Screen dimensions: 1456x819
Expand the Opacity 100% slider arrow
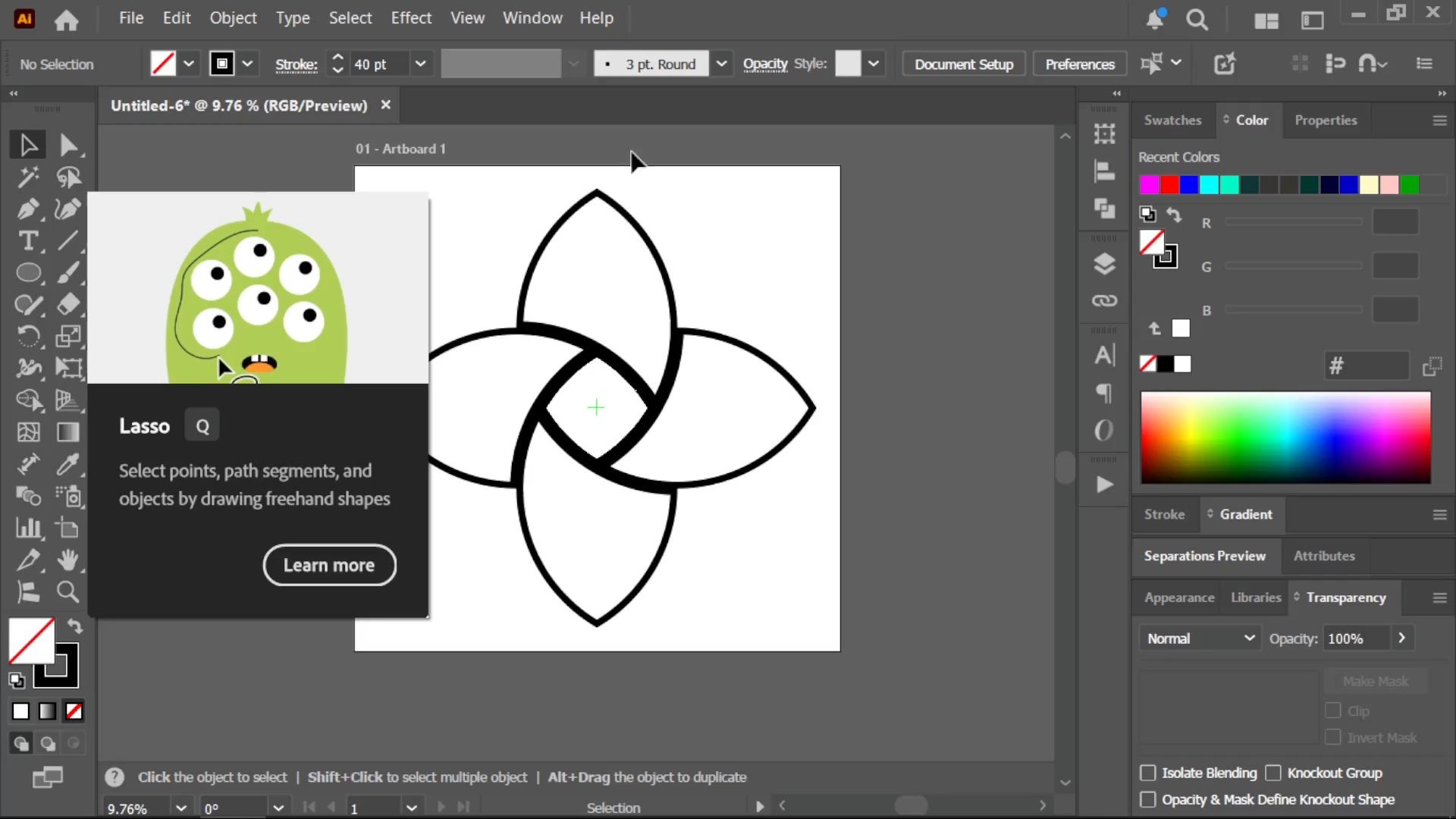pyautogui.click(x=1402, y=638)
